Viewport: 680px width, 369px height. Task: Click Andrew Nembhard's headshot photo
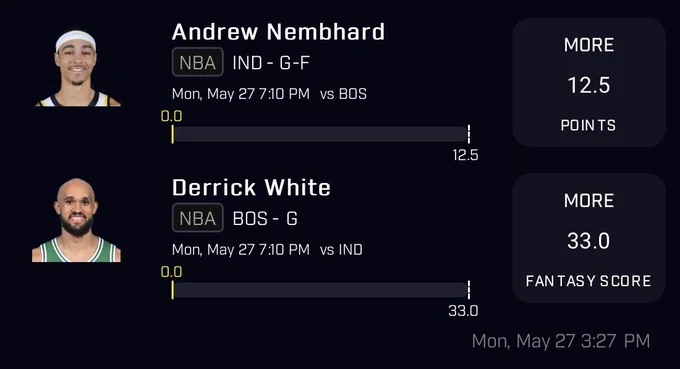pyautogui.click(x=77, y=68)
